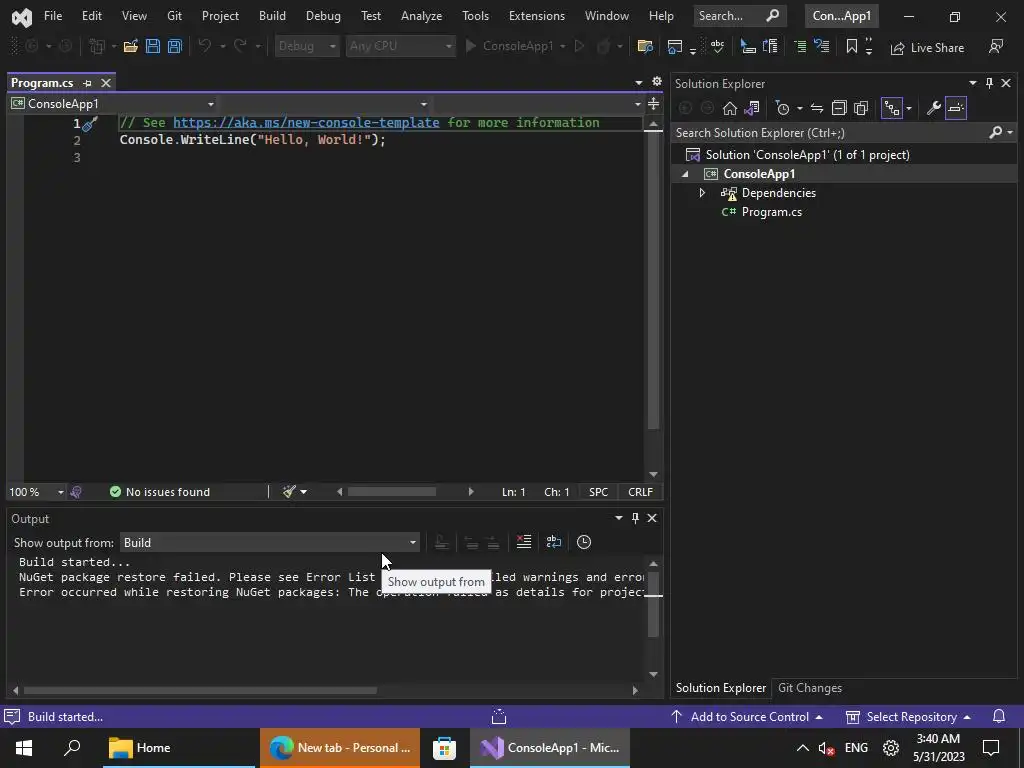
Task: Open the Debug configuration dropdown
Action: (x=307, y=46)
